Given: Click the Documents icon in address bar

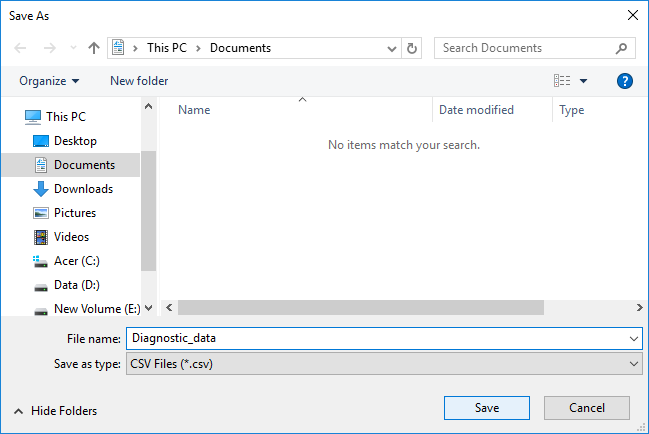Looking at the screenshot, I should click(x=118, y=48).
